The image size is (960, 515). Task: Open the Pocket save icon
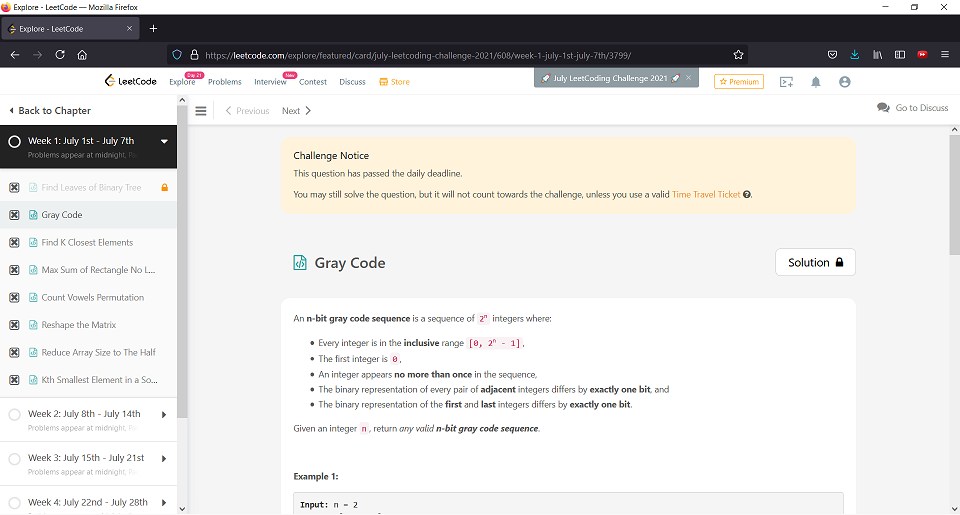pyautogui.click(x=832, y=55)
